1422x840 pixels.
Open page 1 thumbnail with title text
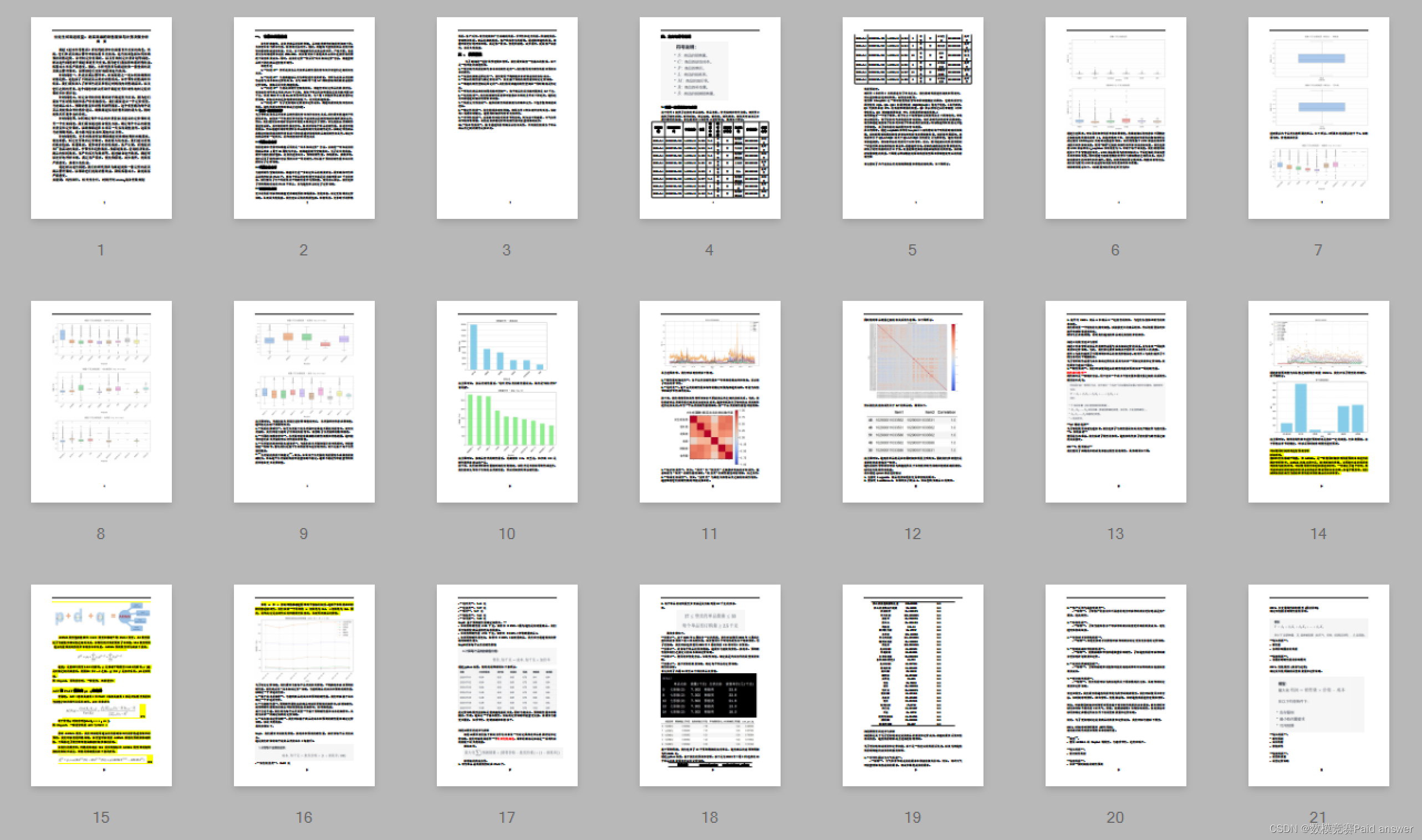coord(101,117)
